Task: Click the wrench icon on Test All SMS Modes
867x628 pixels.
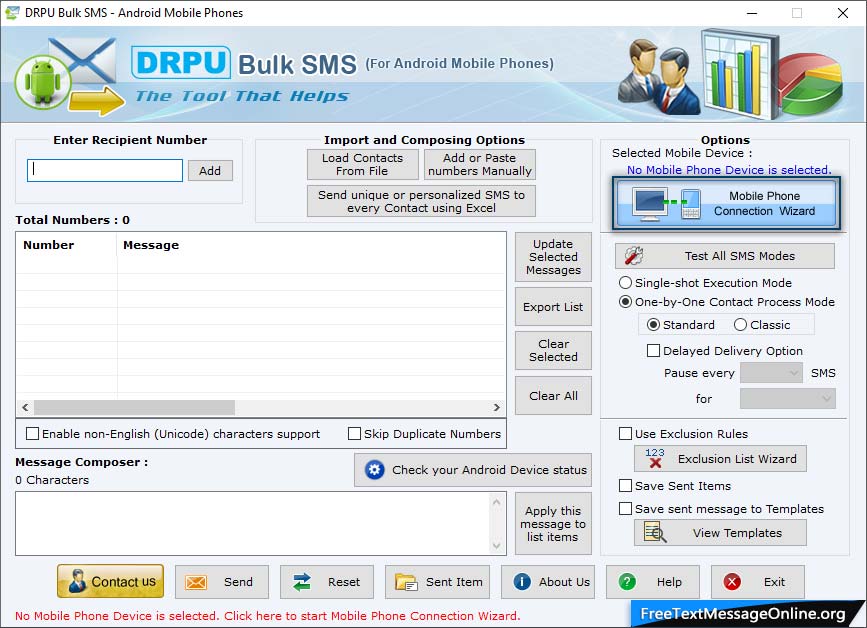Action: [x=634, y=255]
